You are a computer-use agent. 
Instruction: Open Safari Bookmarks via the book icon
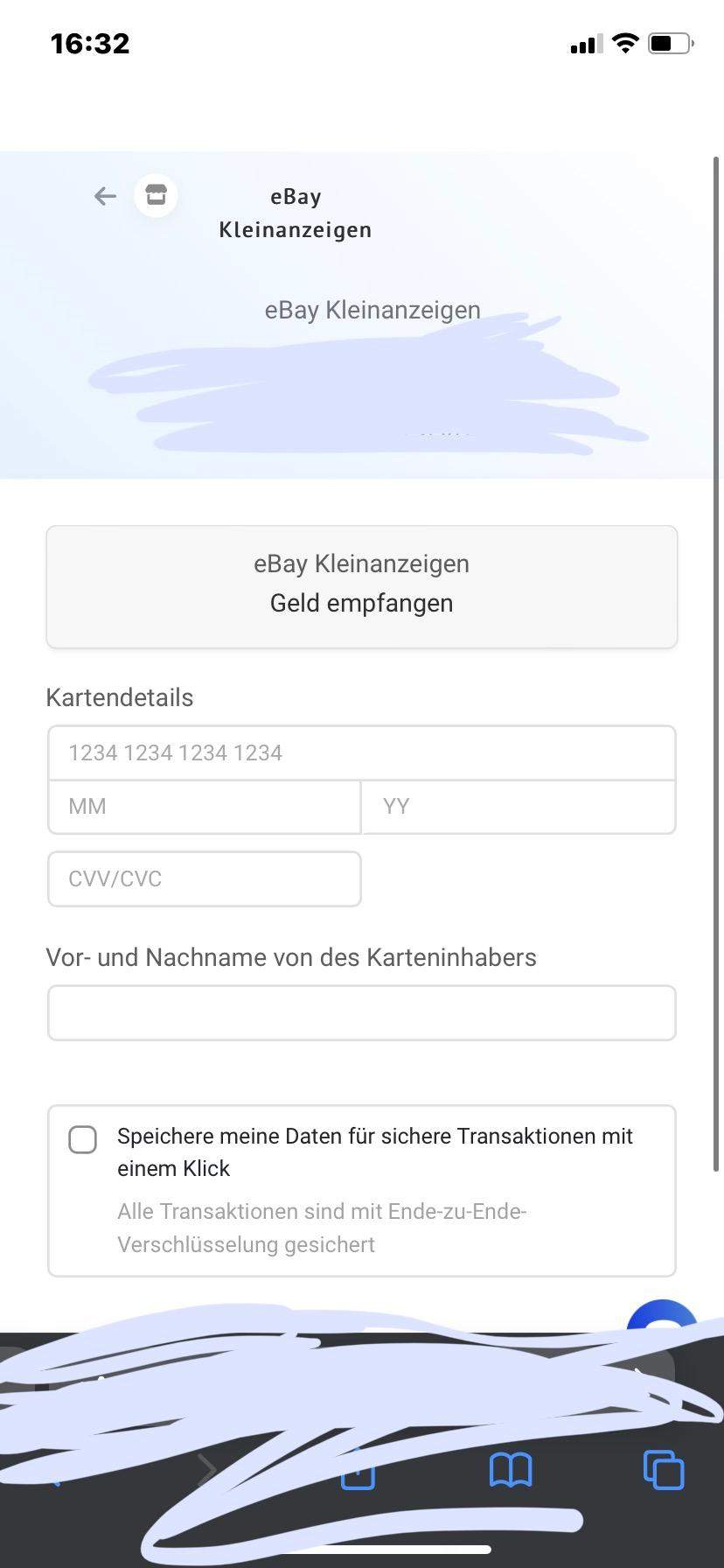[511, 1470]
